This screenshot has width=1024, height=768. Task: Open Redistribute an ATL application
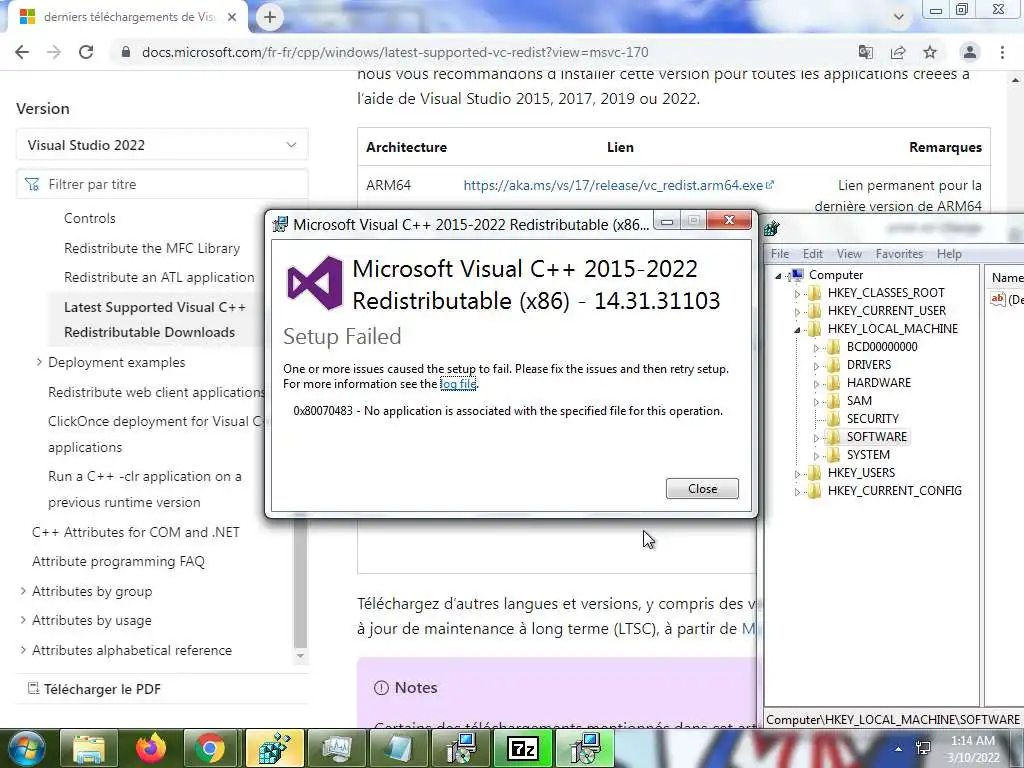tap(159, 277)
